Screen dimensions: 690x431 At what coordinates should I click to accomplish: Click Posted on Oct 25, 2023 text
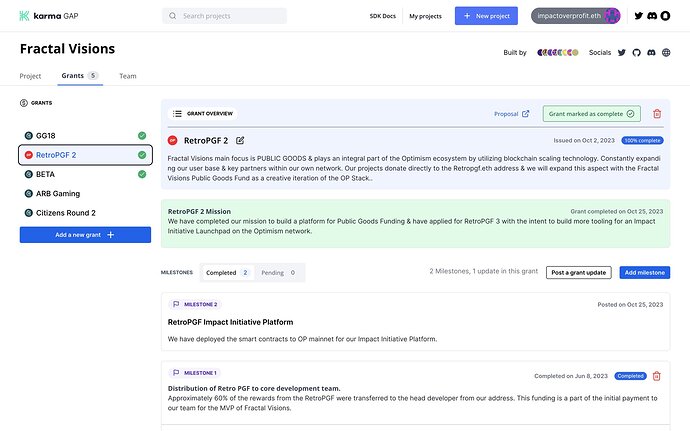[x=630, y=304]
